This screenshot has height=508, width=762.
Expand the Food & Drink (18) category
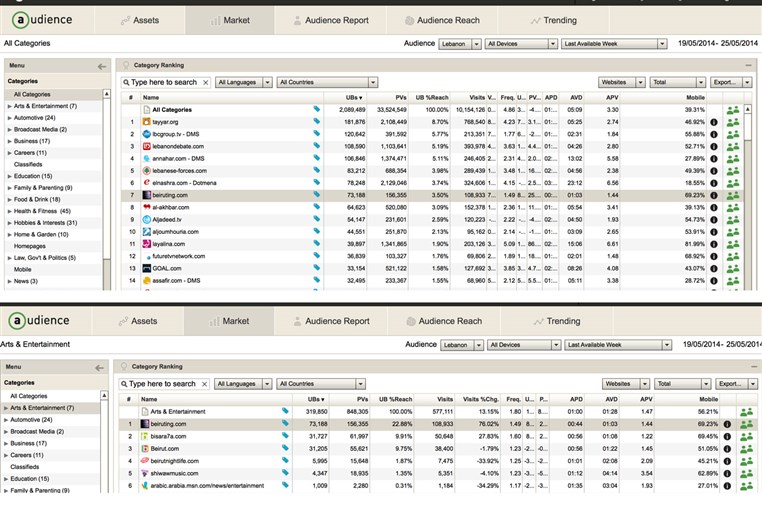pos(9,200)
